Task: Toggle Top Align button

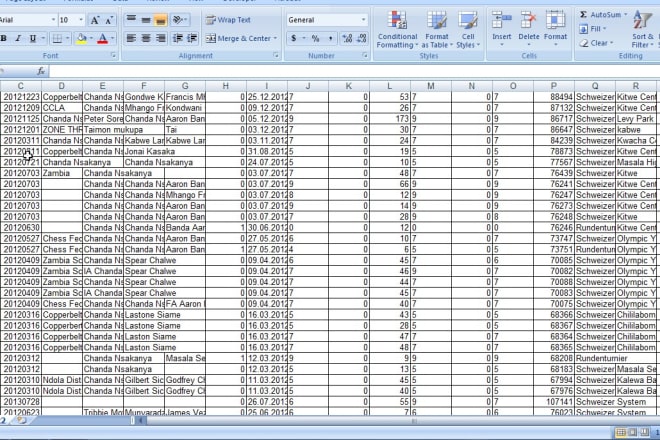Action: pos(131,20)
